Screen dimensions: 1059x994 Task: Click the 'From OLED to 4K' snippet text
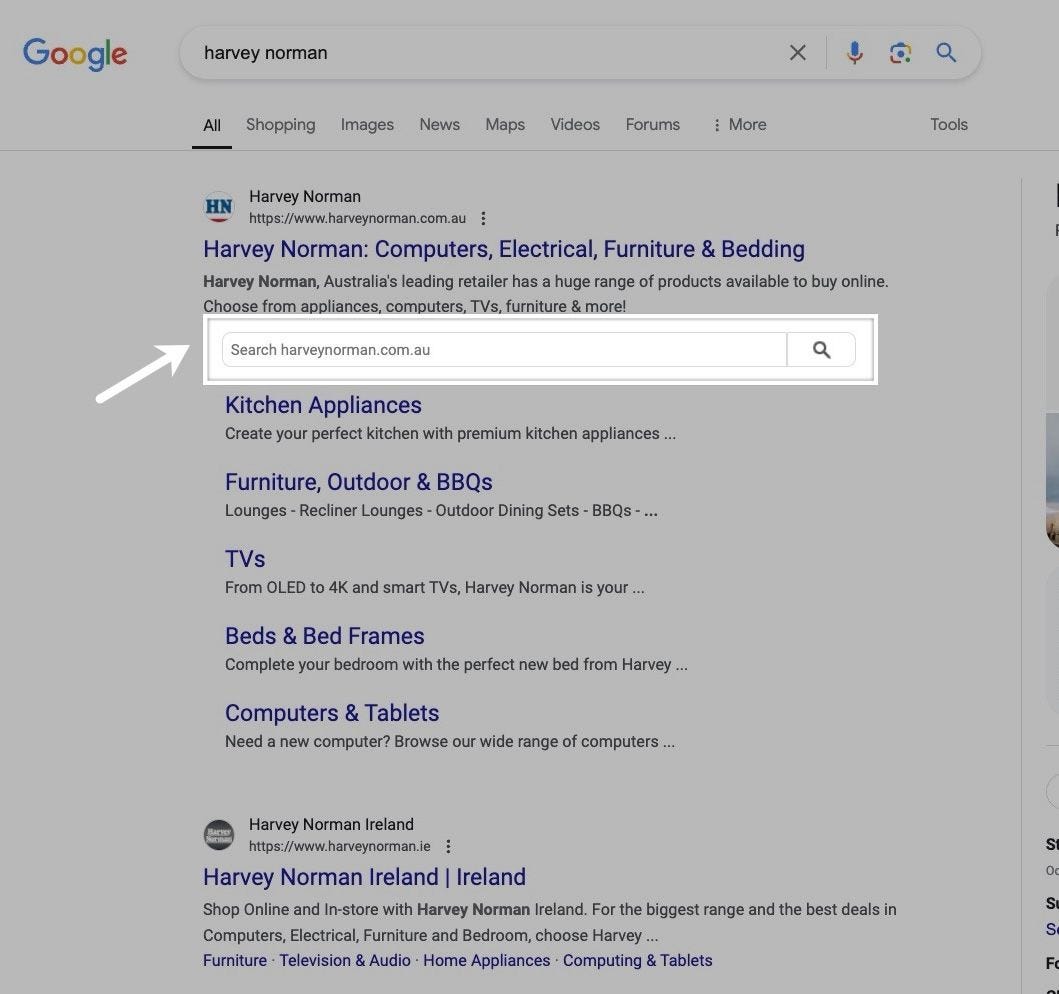click(x=434, y=587)
